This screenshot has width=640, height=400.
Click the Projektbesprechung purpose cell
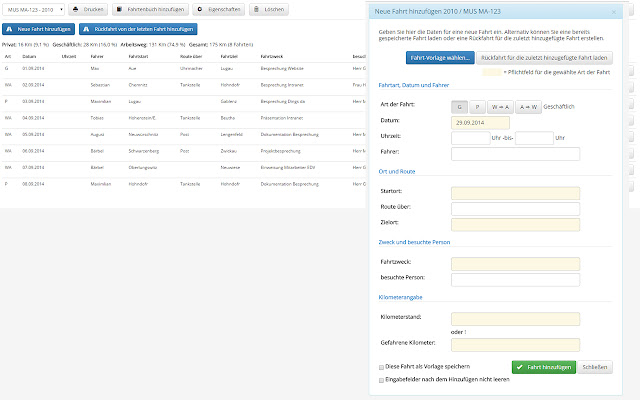pos(280,151)
